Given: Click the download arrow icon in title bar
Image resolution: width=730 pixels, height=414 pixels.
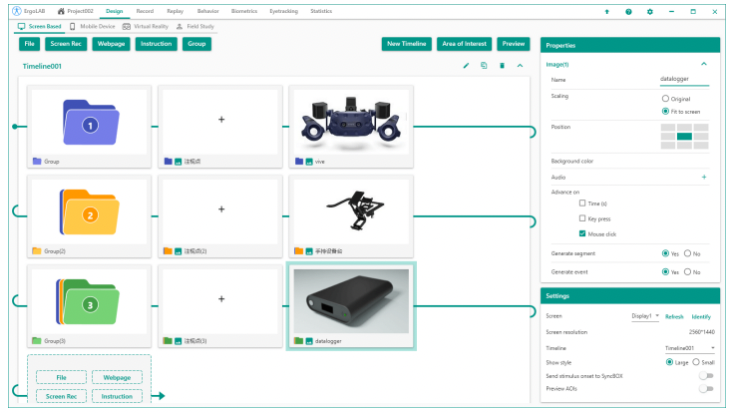Looking at the screenshot, I should point(607,11).
